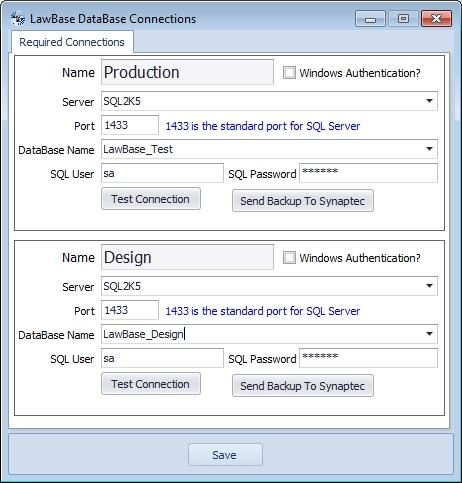Send Production backup to Synaptec

(x=303, y=201)
